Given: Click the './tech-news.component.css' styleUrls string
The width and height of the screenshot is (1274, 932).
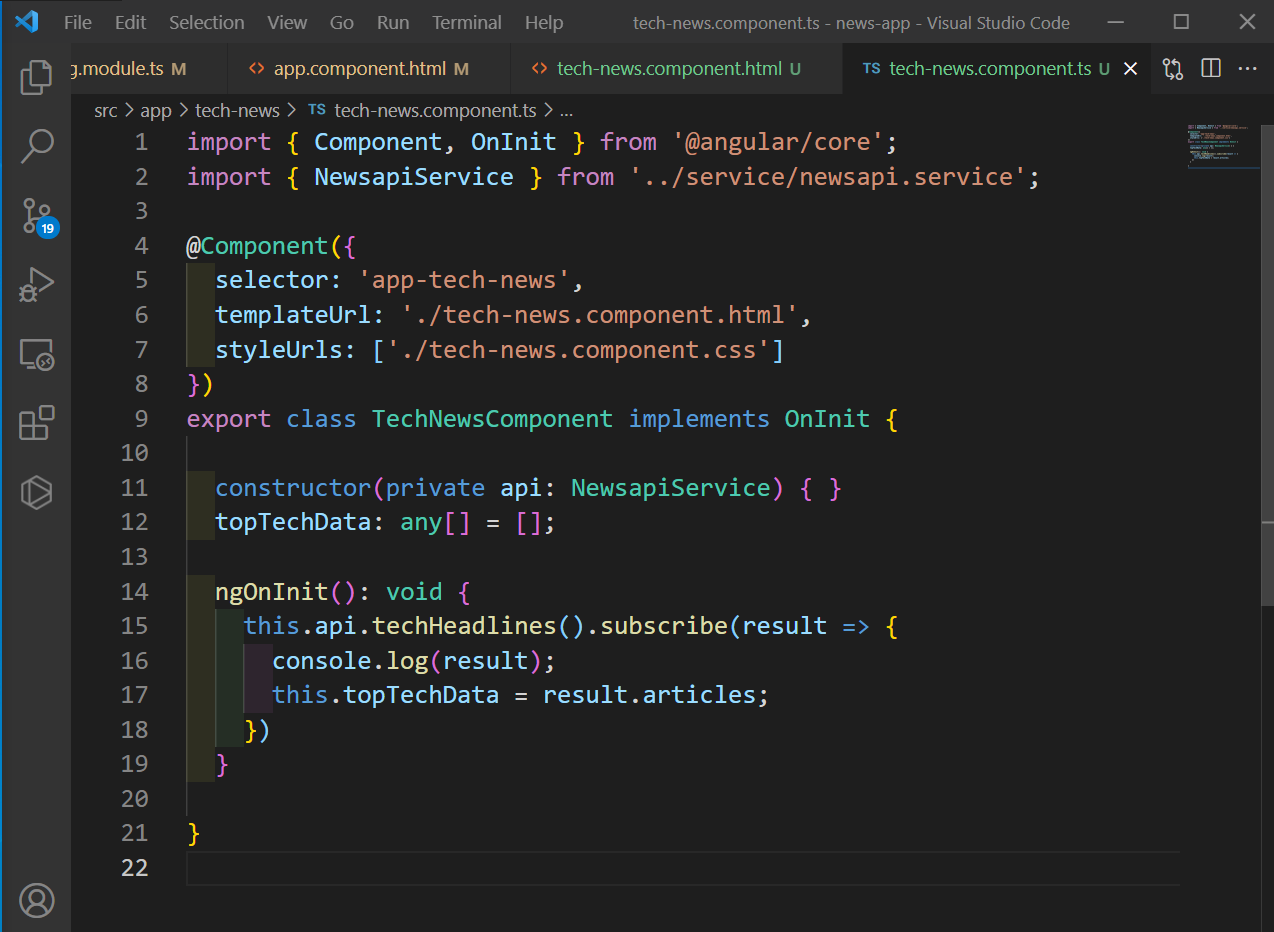Looking at the screenshot, I should point(578,350).
